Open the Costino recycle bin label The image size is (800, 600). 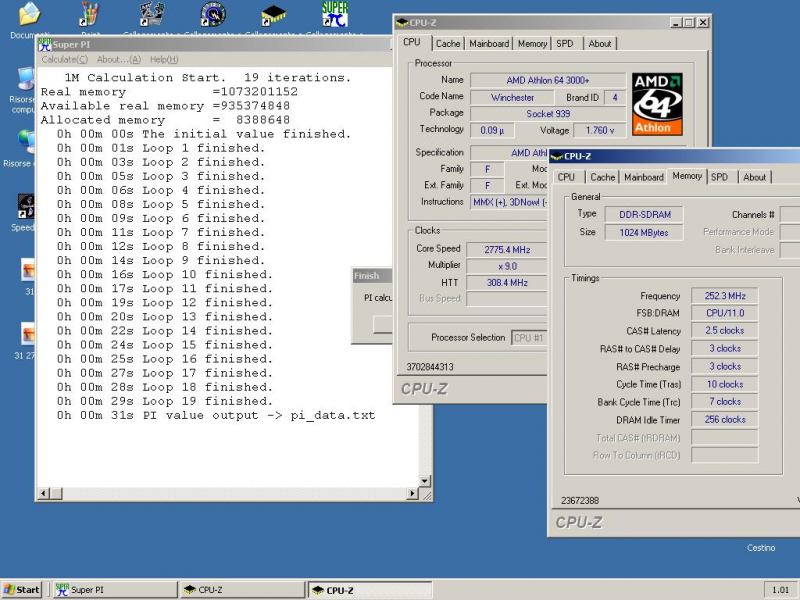[x=761, y=548]
